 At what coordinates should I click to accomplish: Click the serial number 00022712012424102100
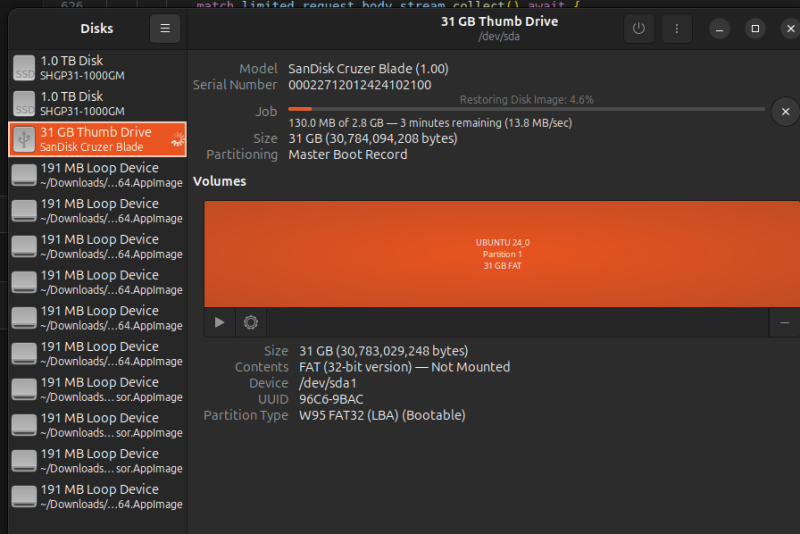point(360,85)
